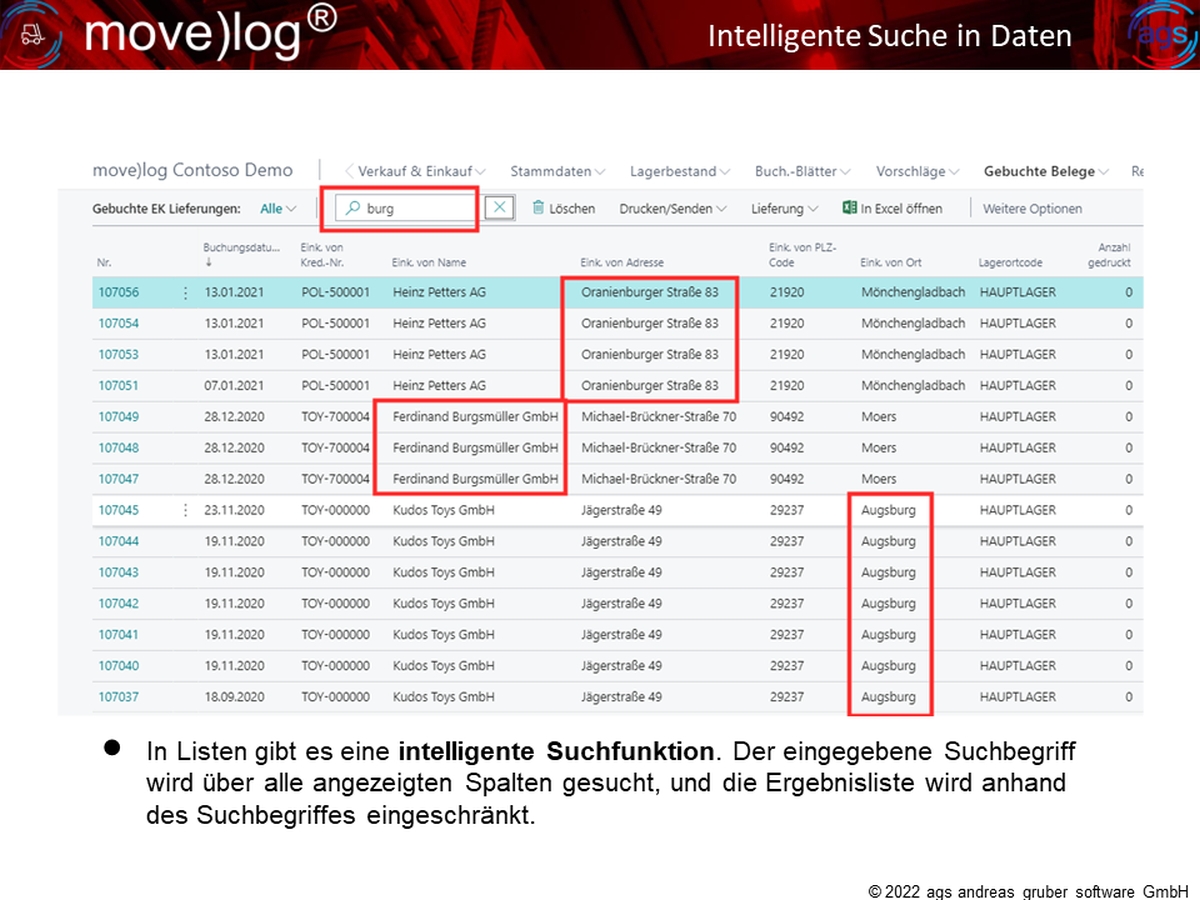The image size is (1200, 900).
Task: Click Augsburg in row 107043
Action: pyautogui.click(x=888, y=573)
